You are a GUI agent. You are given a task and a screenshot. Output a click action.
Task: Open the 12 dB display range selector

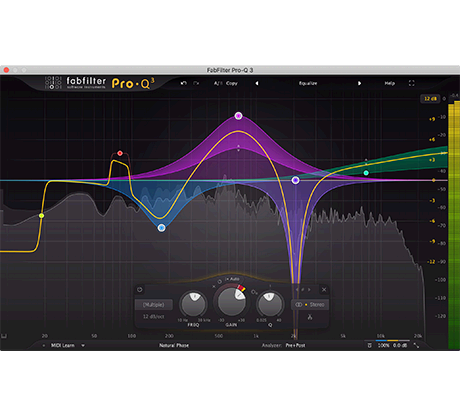tap(430, 99)
